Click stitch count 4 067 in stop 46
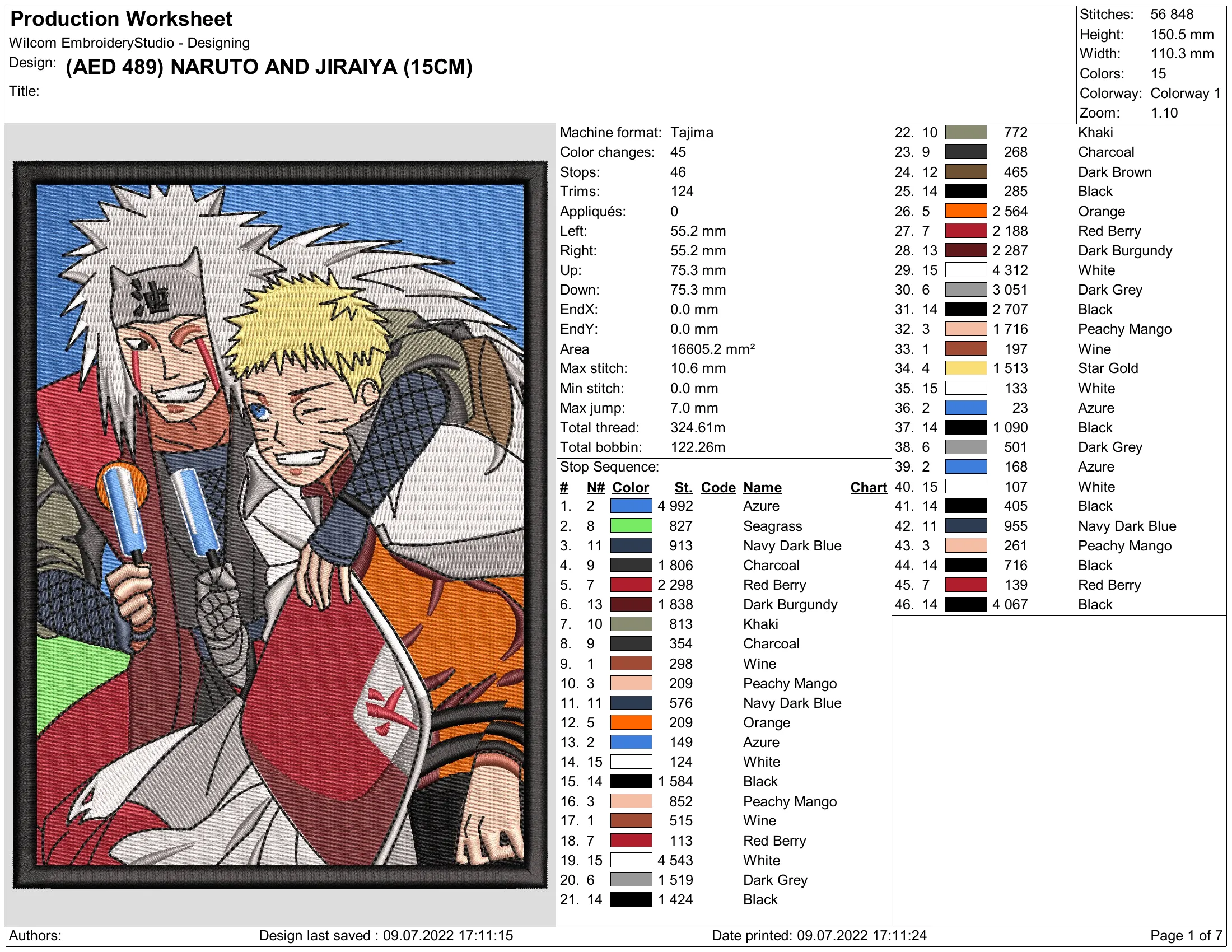The image size is (1232, 952). [1010, 605]
